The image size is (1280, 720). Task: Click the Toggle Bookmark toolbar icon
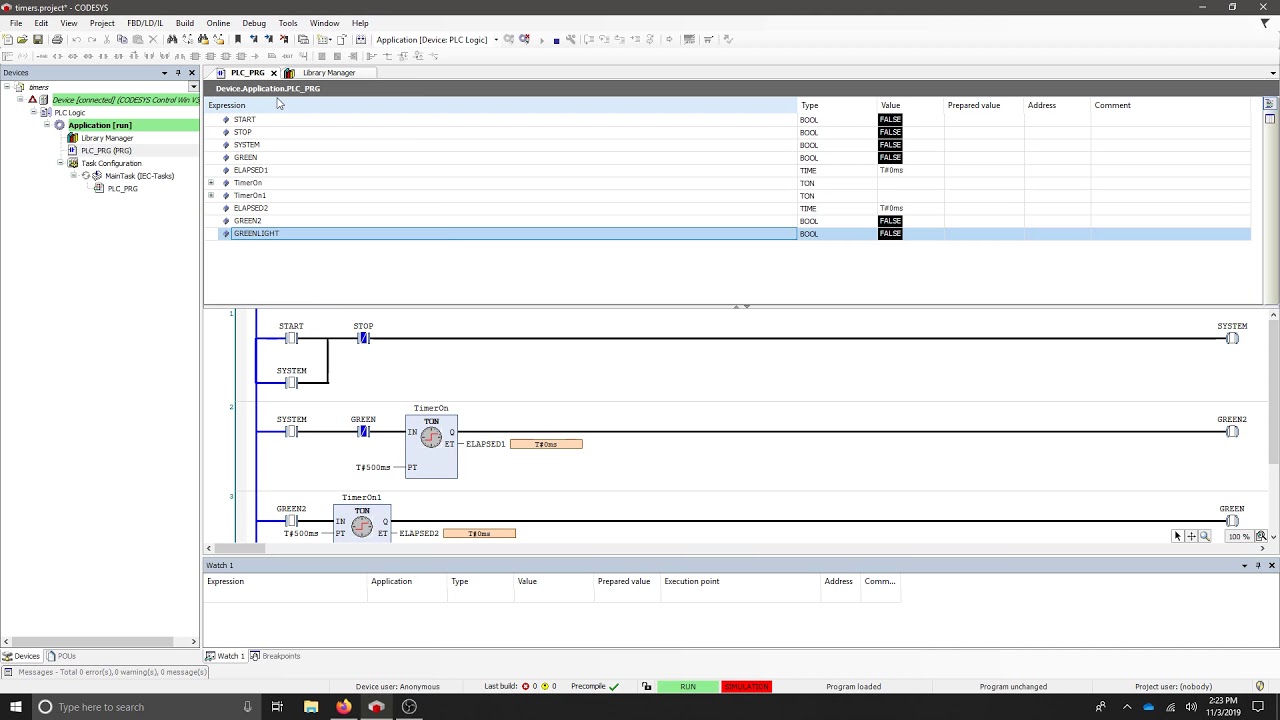(x=238, y=39)
